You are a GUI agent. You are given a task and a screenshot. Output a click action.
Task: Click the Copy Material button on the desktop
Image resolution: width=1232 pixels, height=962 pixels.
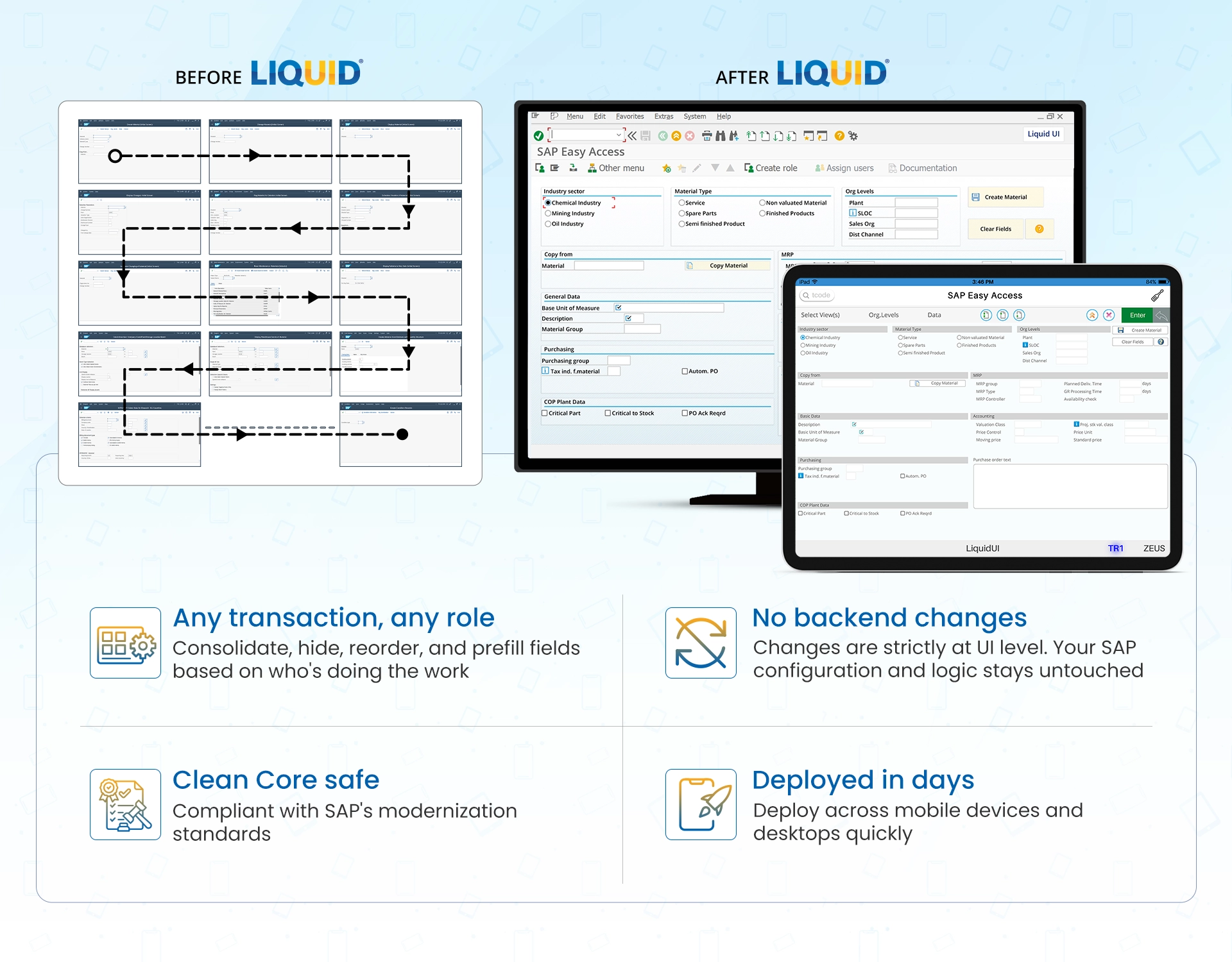(728, 266)
